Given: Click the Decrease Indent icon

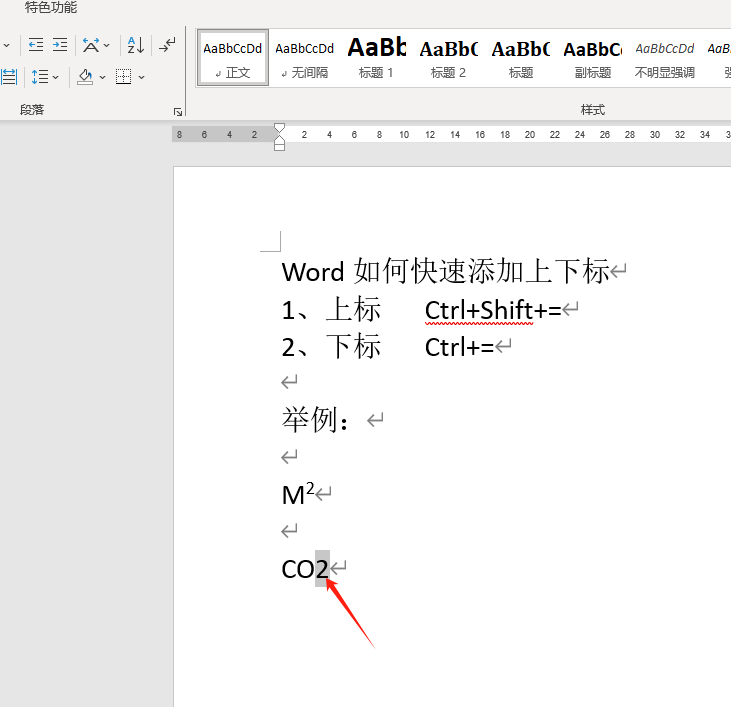Looking at the screenshot, I should coord(36,45).
